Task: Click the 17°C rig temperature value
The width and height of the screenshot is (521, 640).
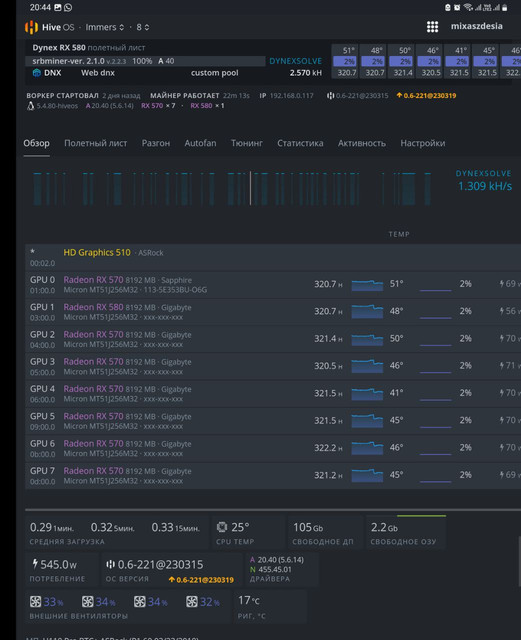Action: [249, 601]
